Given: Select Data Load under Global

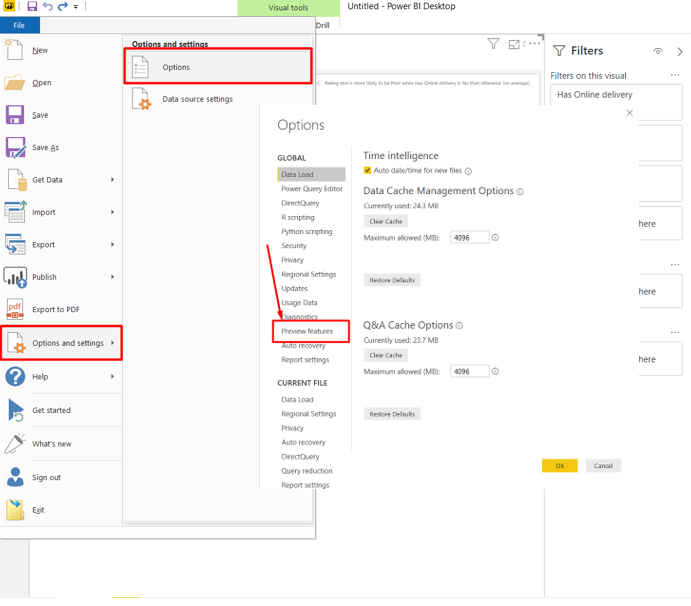Looking at the screenshot, I should click(311, 175).
